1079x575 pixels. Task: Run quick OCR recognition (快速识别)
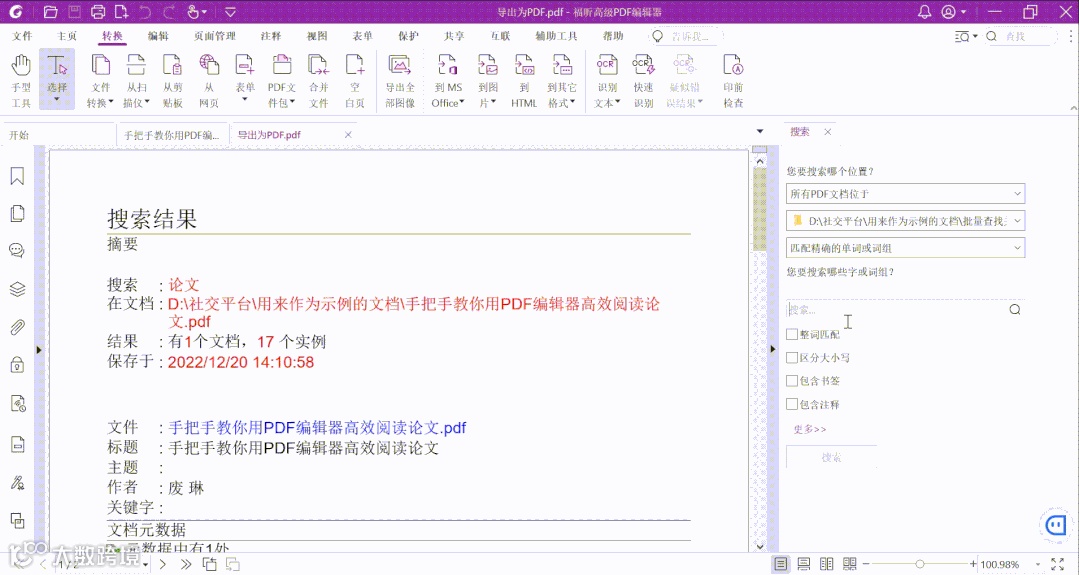(x=643, y=81)
